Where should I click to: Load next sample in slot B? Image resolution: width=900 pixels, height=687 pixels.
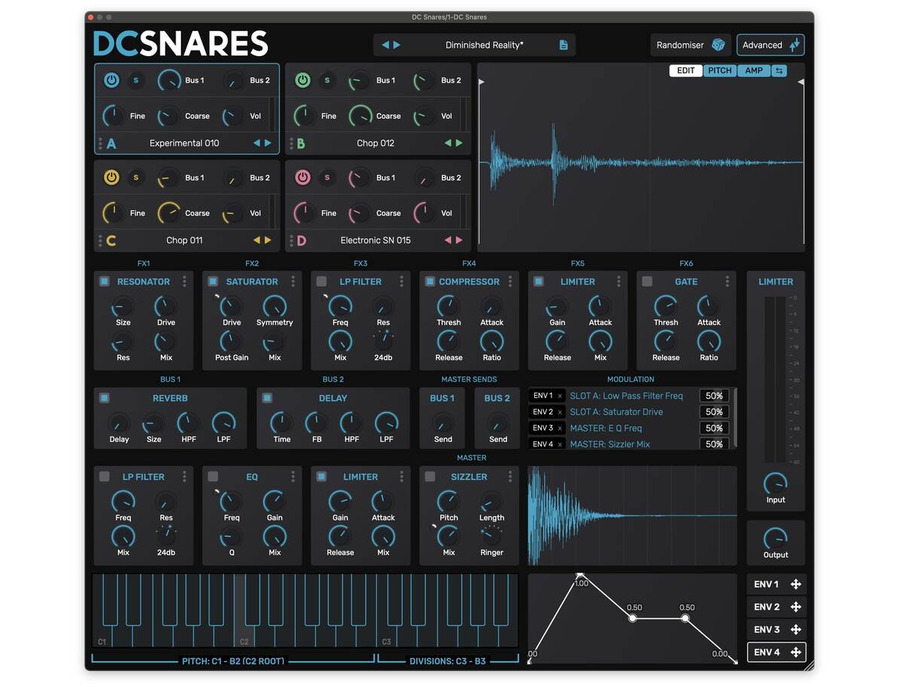point(459,143)
